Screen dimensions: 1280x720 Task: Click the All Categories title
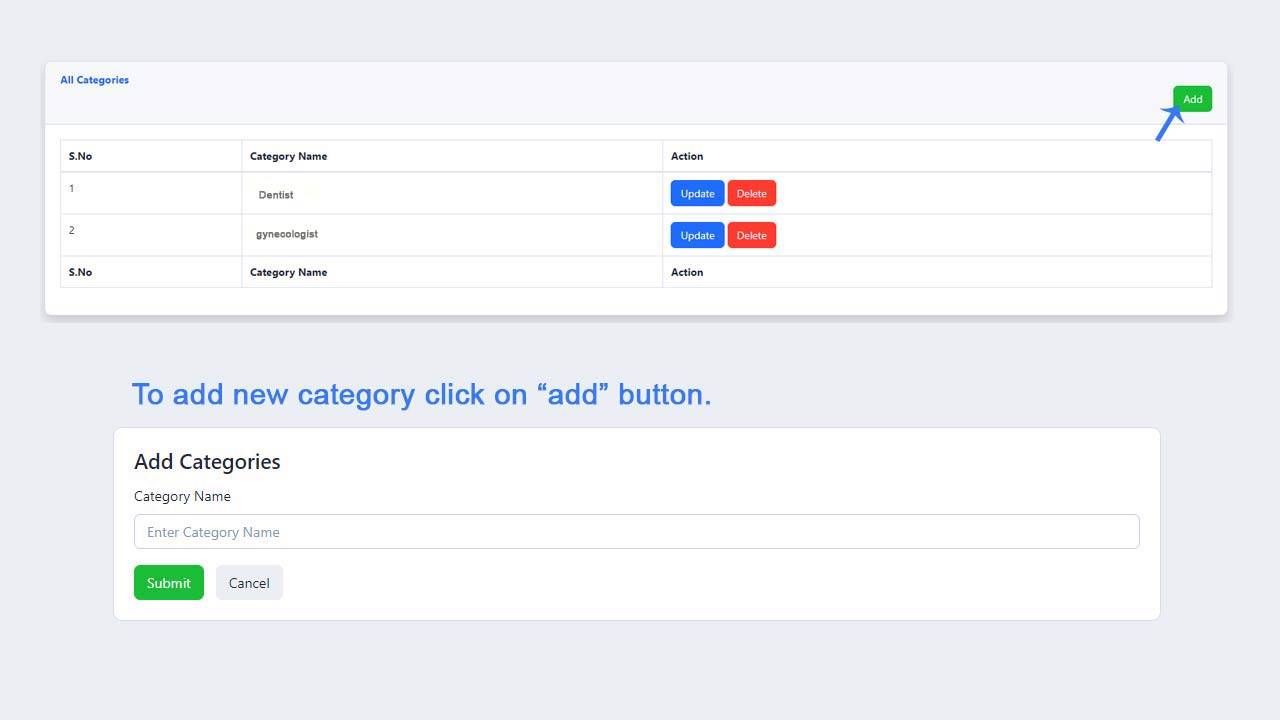94,80
